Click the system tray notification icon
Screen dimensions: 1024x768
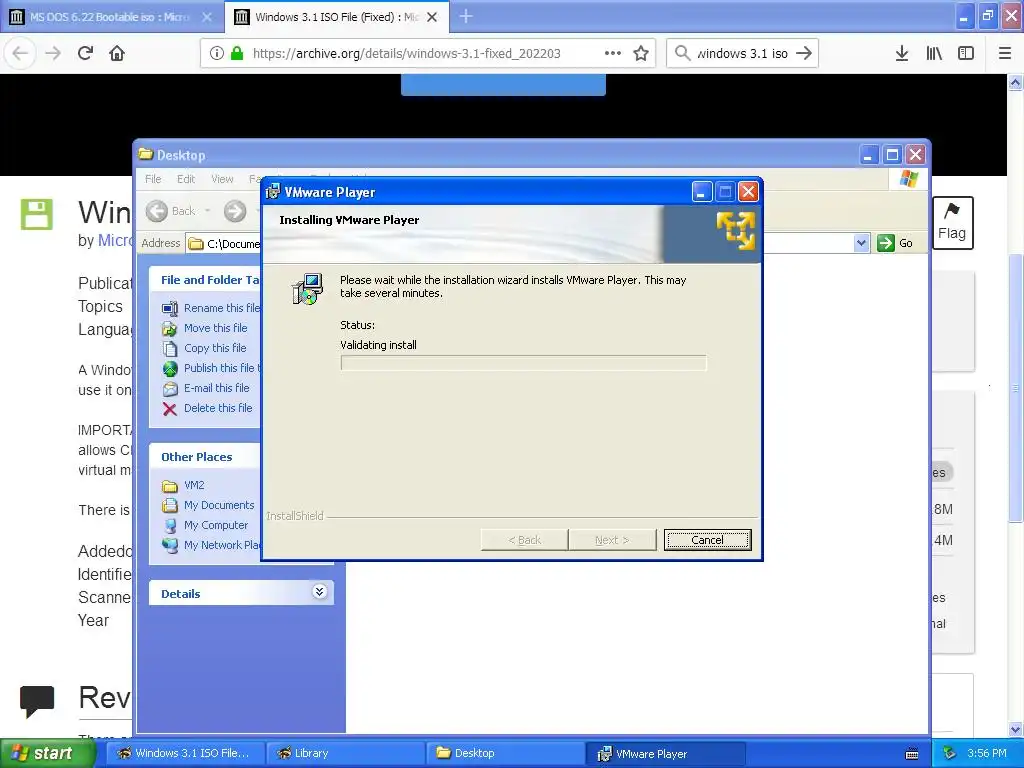(950, 754)
